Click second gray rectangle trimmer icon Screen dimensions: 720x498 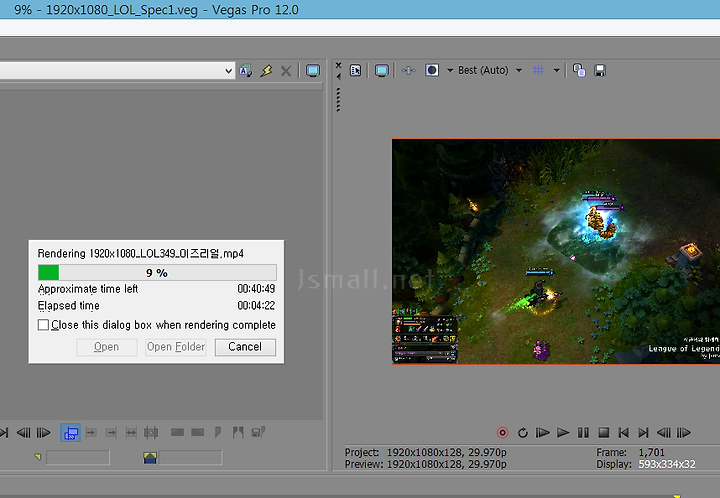click(x=197, y=432)
